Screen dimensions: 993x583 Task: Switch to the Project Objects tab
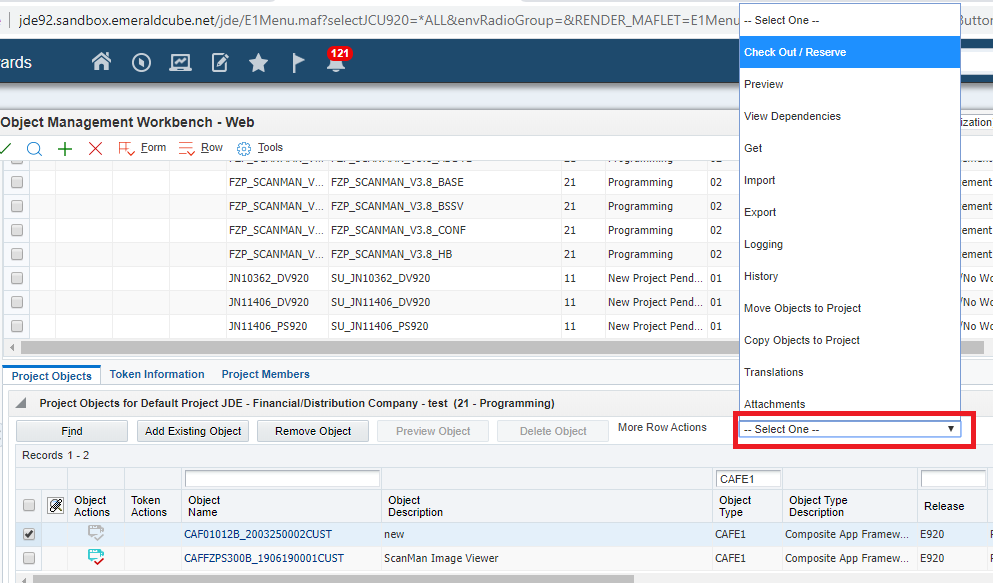coord(52,375)
